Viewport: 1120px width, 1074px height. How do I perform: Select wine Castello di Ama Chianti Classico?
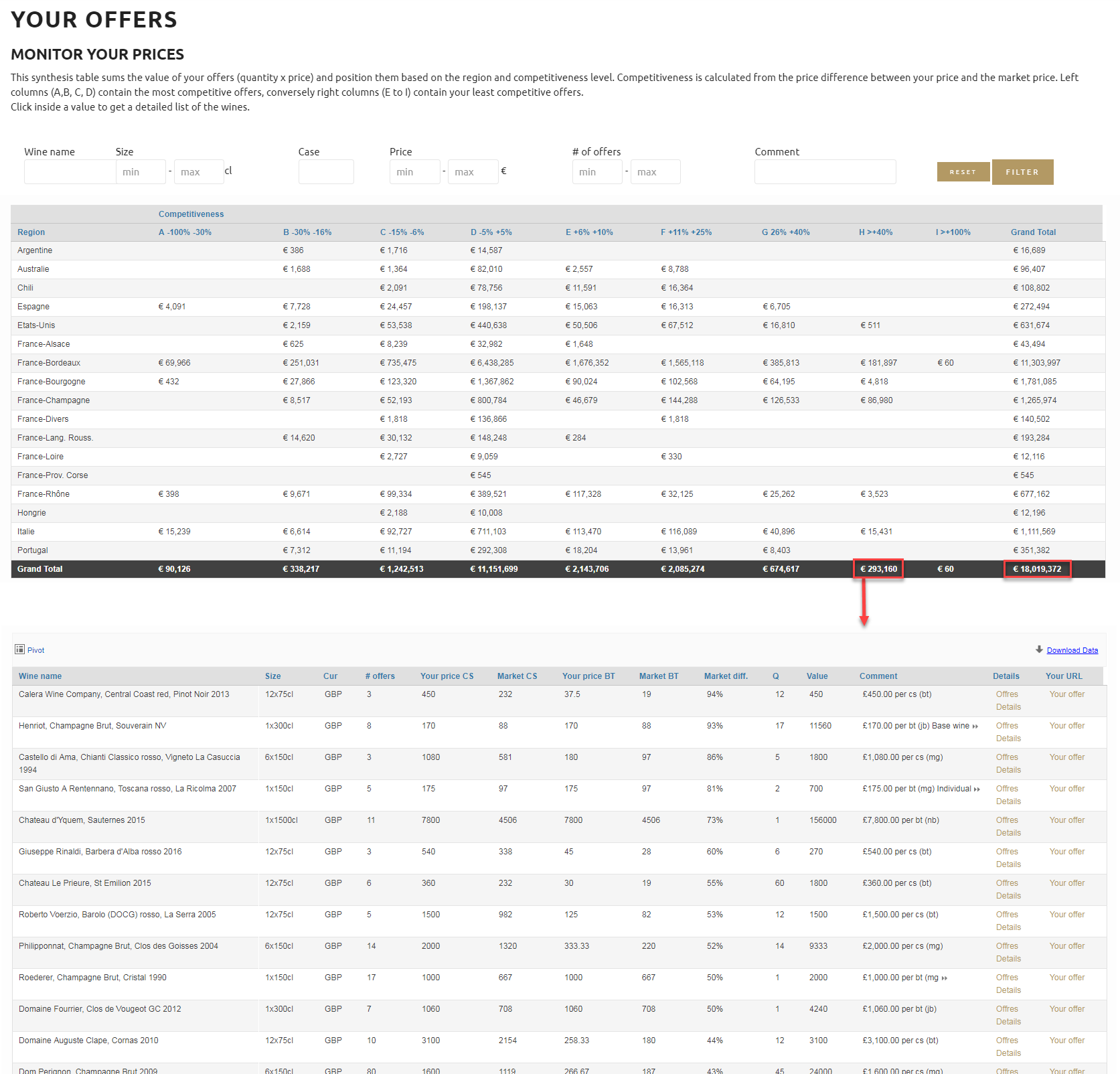pyautogui.click(x=129, y=764)
